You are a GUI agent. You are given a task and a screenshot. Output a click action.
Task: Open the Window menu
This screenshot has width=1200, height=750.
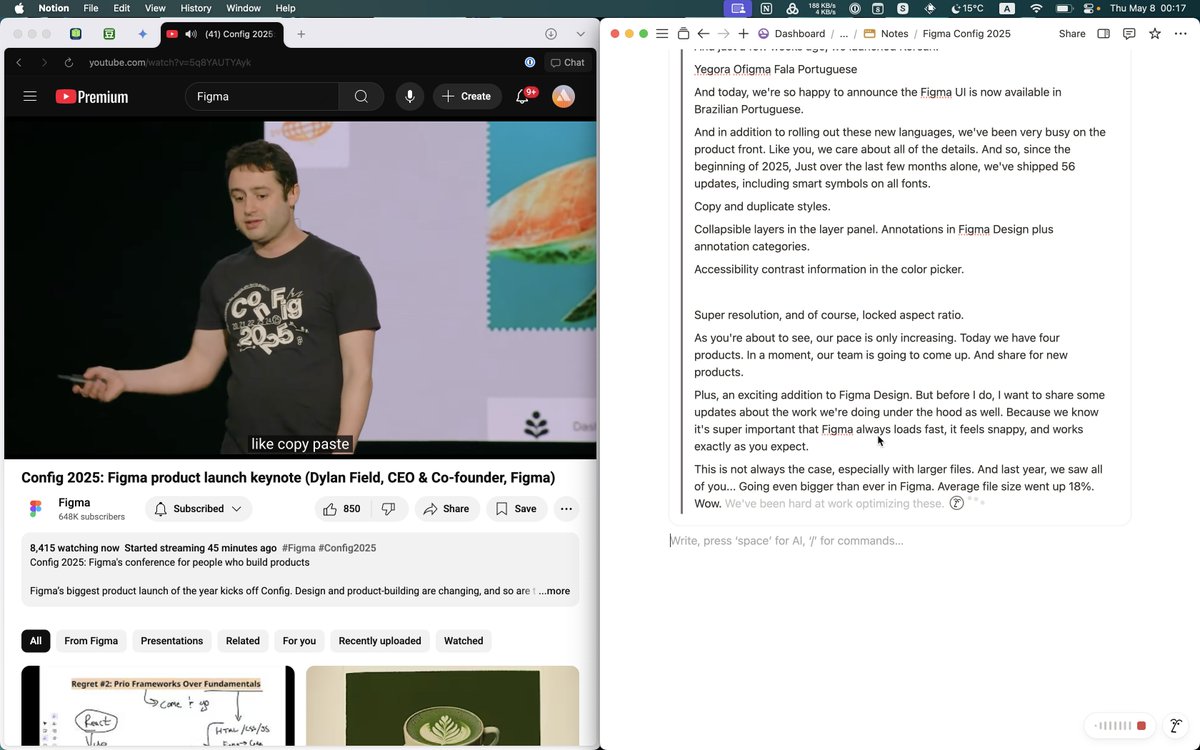(x=244, y=8)
